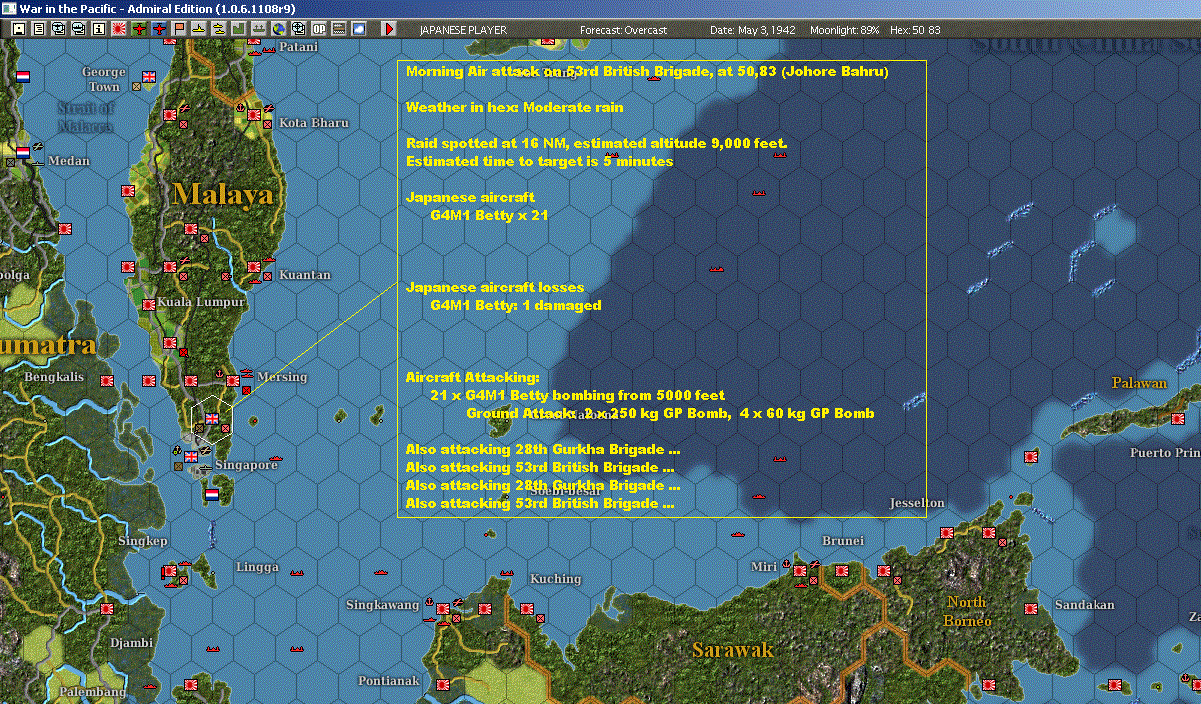The image size is (1201, 704).
Task: Click the 'Date: May 3, 1942' status text
Action: [753, 30]
